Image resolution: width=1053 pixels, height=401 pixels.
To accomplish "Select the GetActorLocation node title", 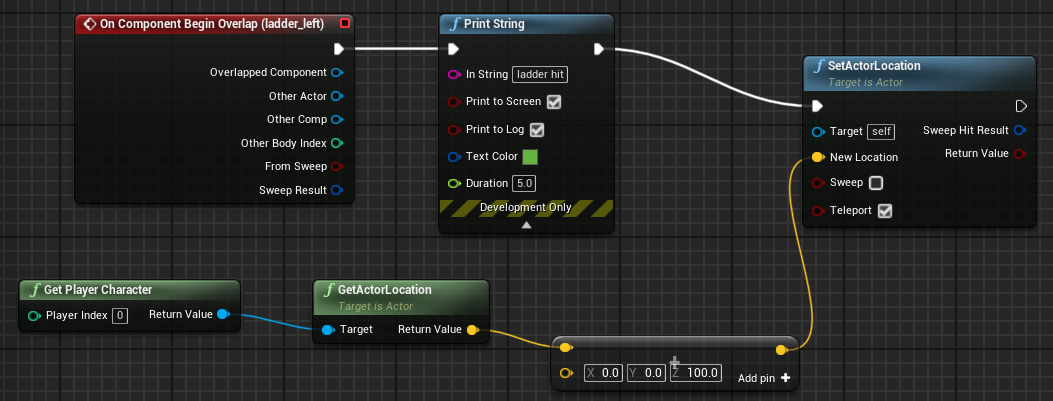I will tap(385, 289).
